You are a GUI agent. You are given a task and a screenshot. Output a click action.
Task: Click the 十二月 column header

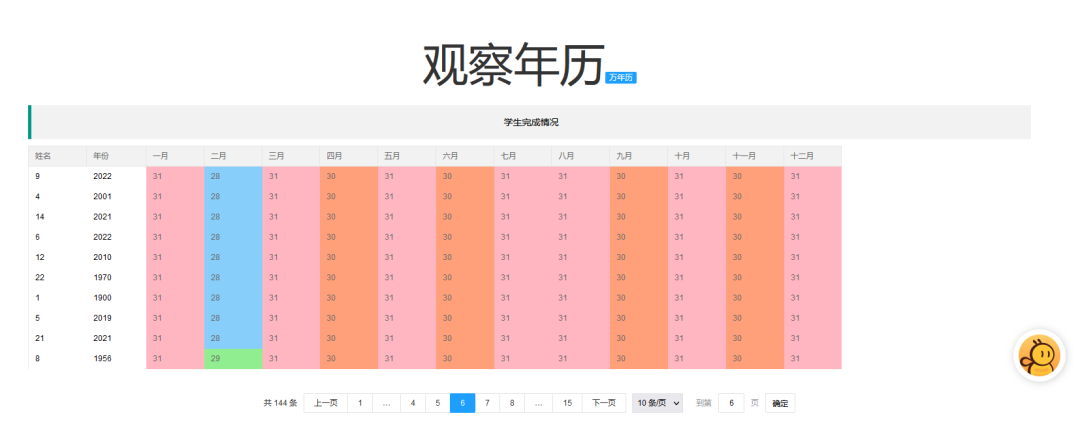(x=802, y=156)
